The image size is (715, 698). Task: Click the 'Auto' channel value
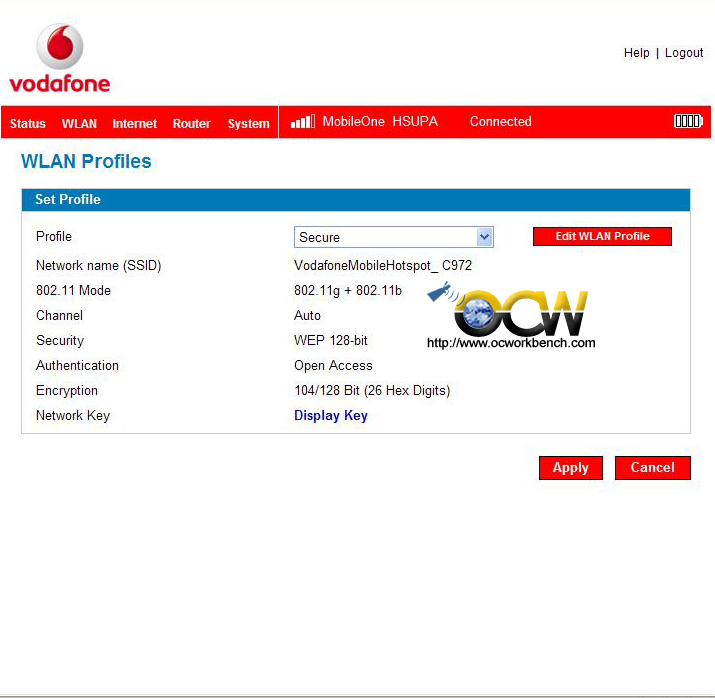pos(307,315)
